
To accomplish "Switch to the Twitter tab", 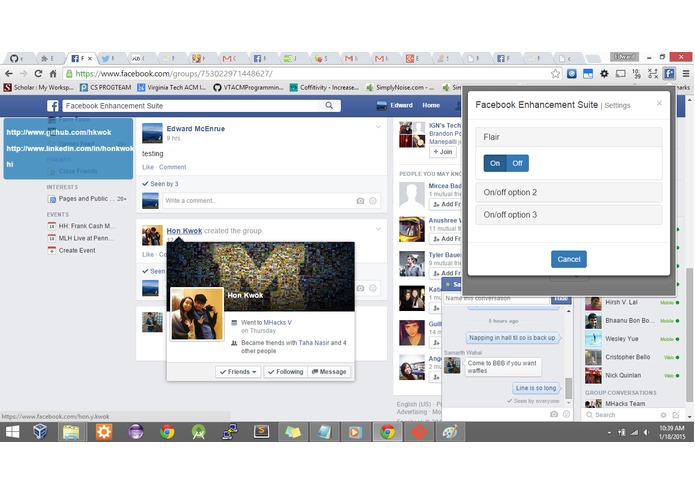I will point(108,58).
